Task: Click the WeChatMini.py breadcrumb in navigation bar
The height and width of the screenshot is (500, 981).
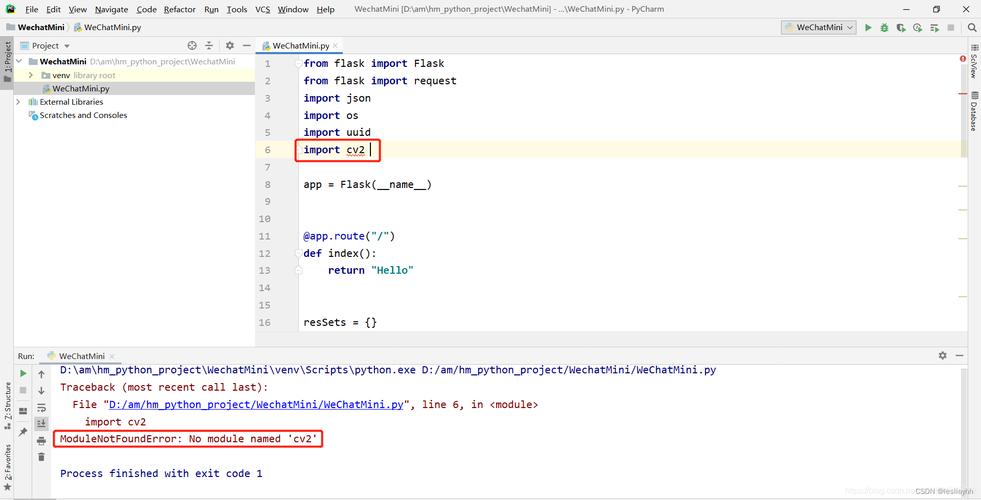Action: (x=108, y=28)
